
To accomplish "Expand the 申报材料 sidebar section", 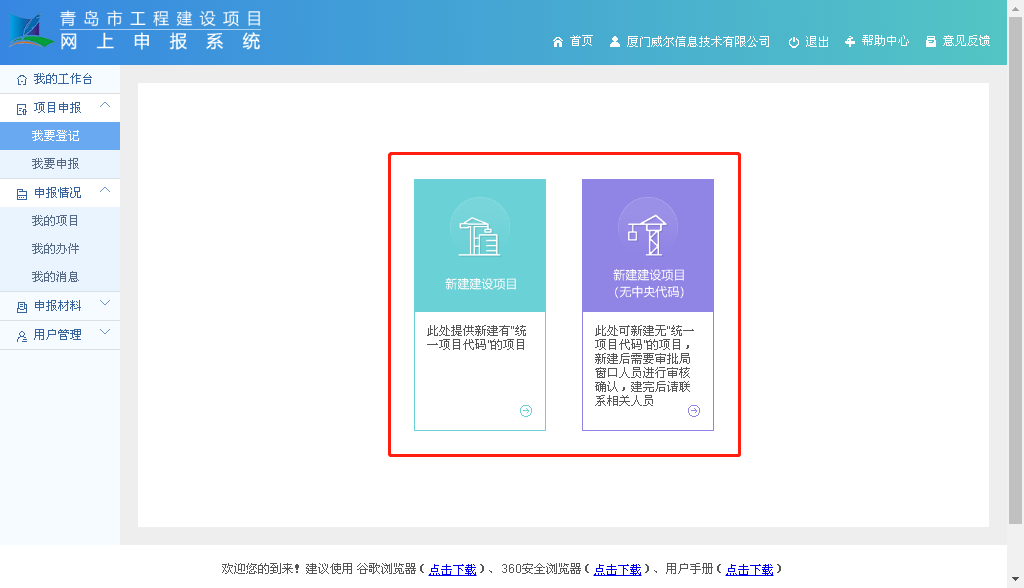I will click(105, 304).
